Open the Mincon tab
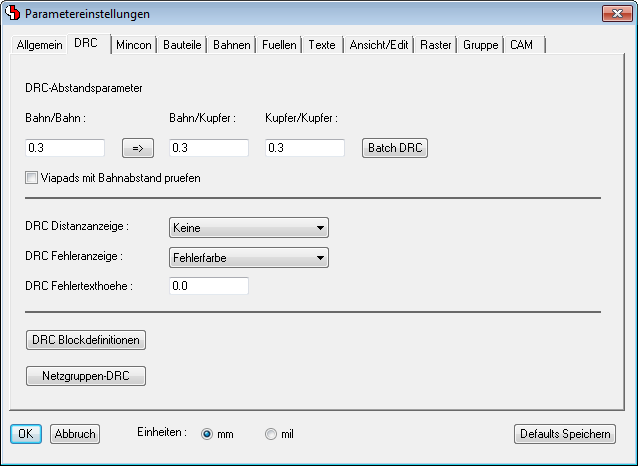638x466 pixels. 133,46
